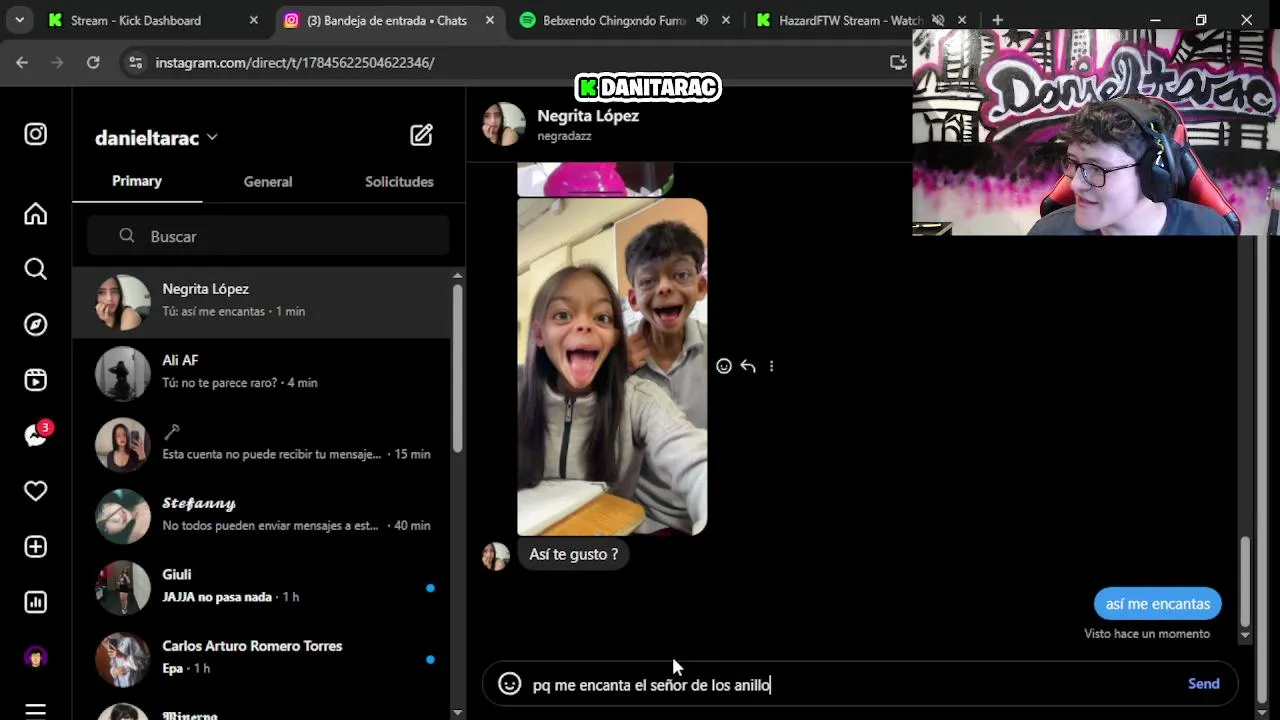Close the Bebxendo Chingxndo Spotify tab

(x=726, y=20)
